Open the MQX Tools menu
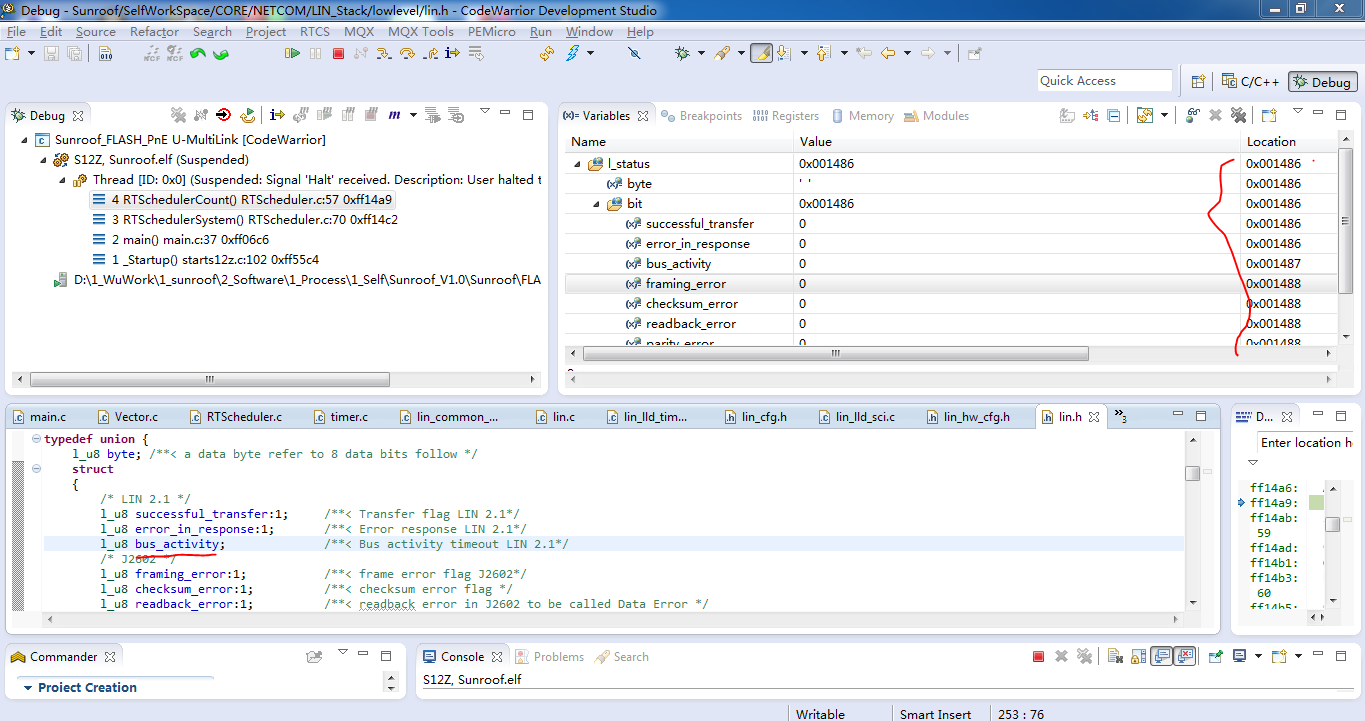The width and height of the screenshot is (1365, 721). tap(420, 31)
